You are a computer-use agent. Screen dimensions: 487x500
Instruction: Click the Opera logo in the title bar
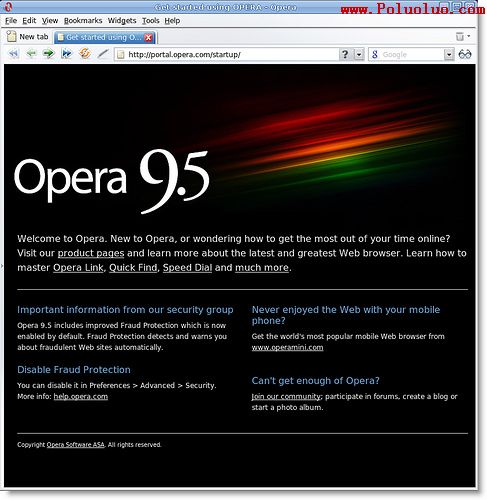(x=8, y=7)
